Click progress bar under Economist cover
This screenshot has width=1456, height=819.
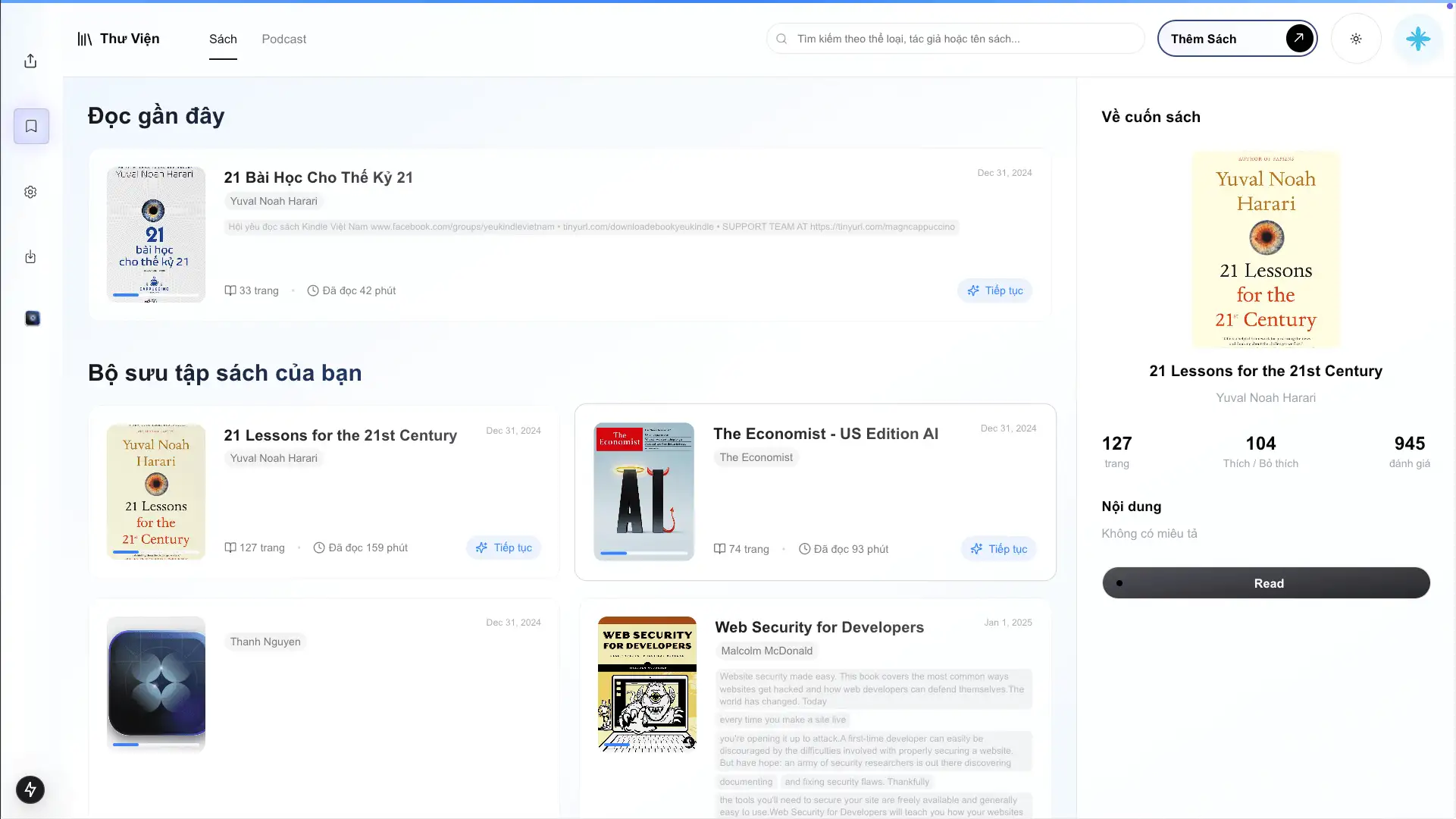click(x=643, y=554)
